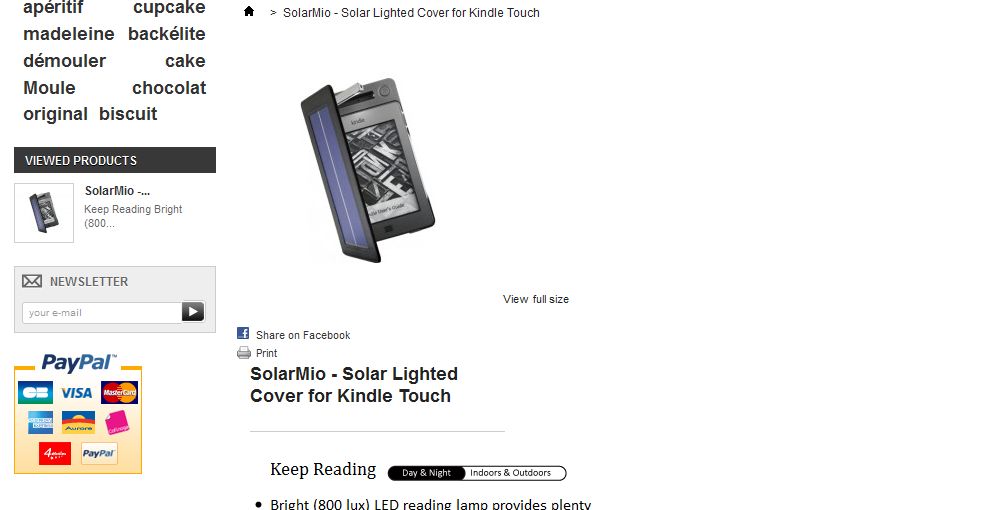Click the printer icon

tap(243, 352)
